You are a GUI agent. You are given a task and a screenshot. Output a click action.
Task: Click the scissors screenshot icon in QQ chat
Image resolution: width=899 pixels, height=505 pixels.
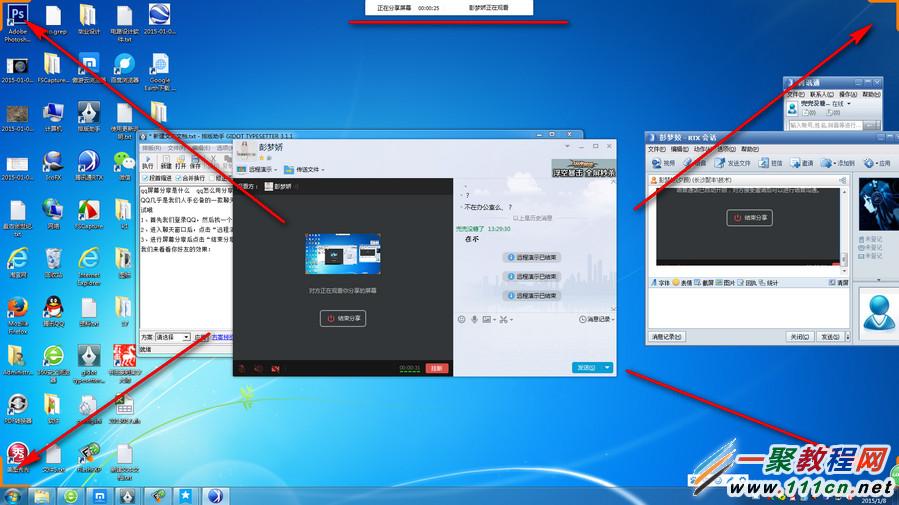point(505,319)
